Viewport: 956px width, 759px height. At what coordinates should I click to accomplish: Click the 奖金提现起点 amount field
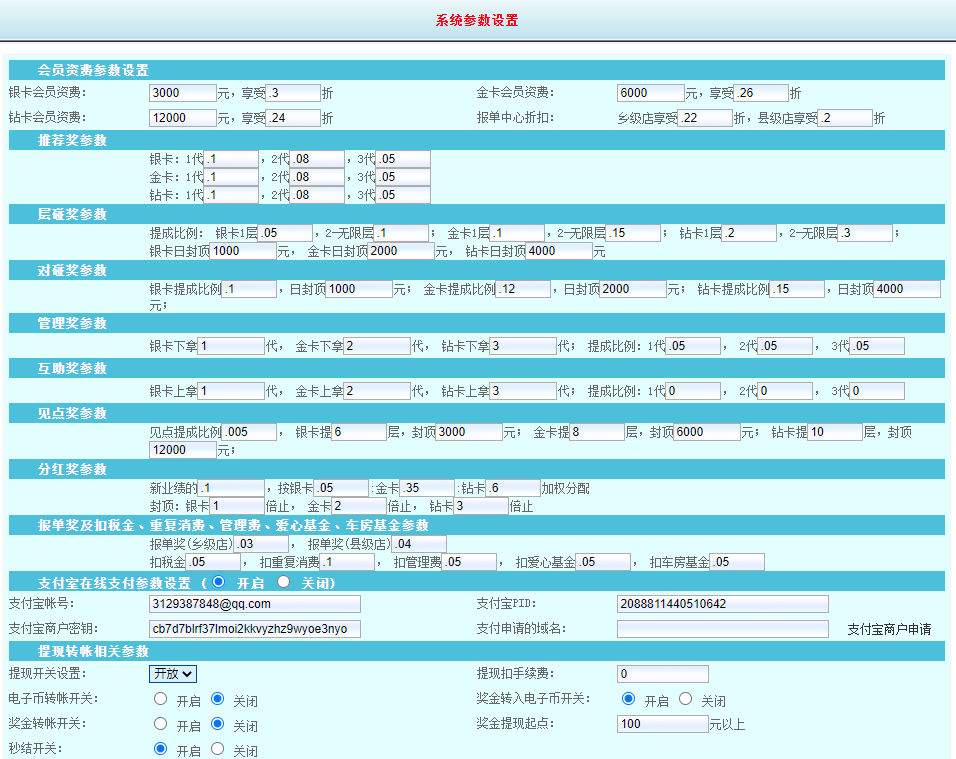tap(662, 724)
